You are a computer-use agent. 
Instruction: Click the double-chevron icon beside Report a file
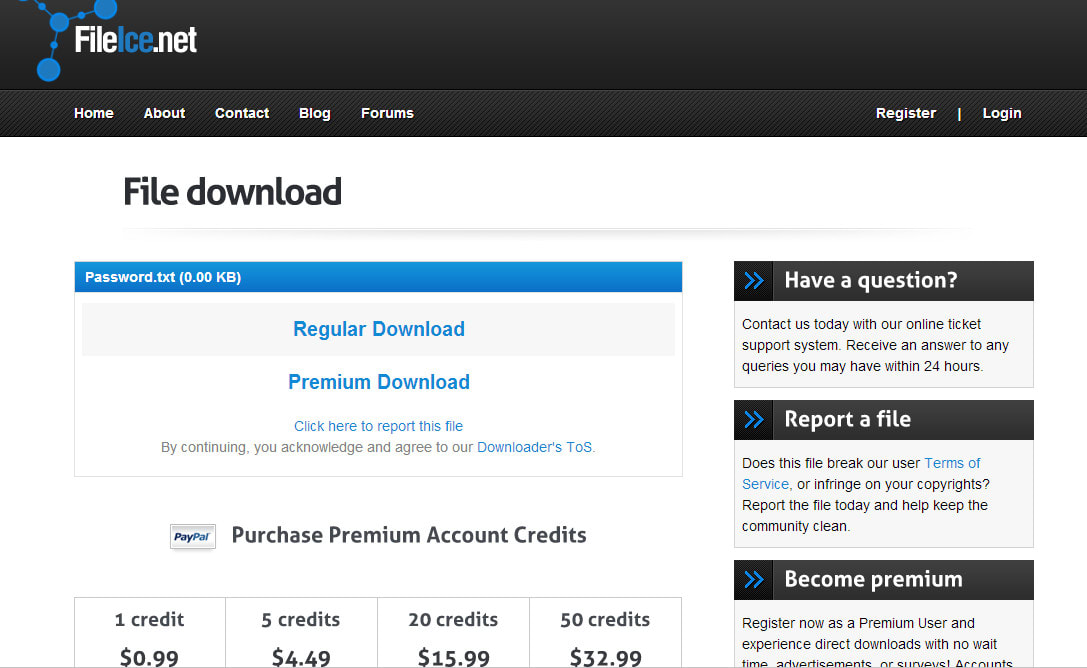754,420
